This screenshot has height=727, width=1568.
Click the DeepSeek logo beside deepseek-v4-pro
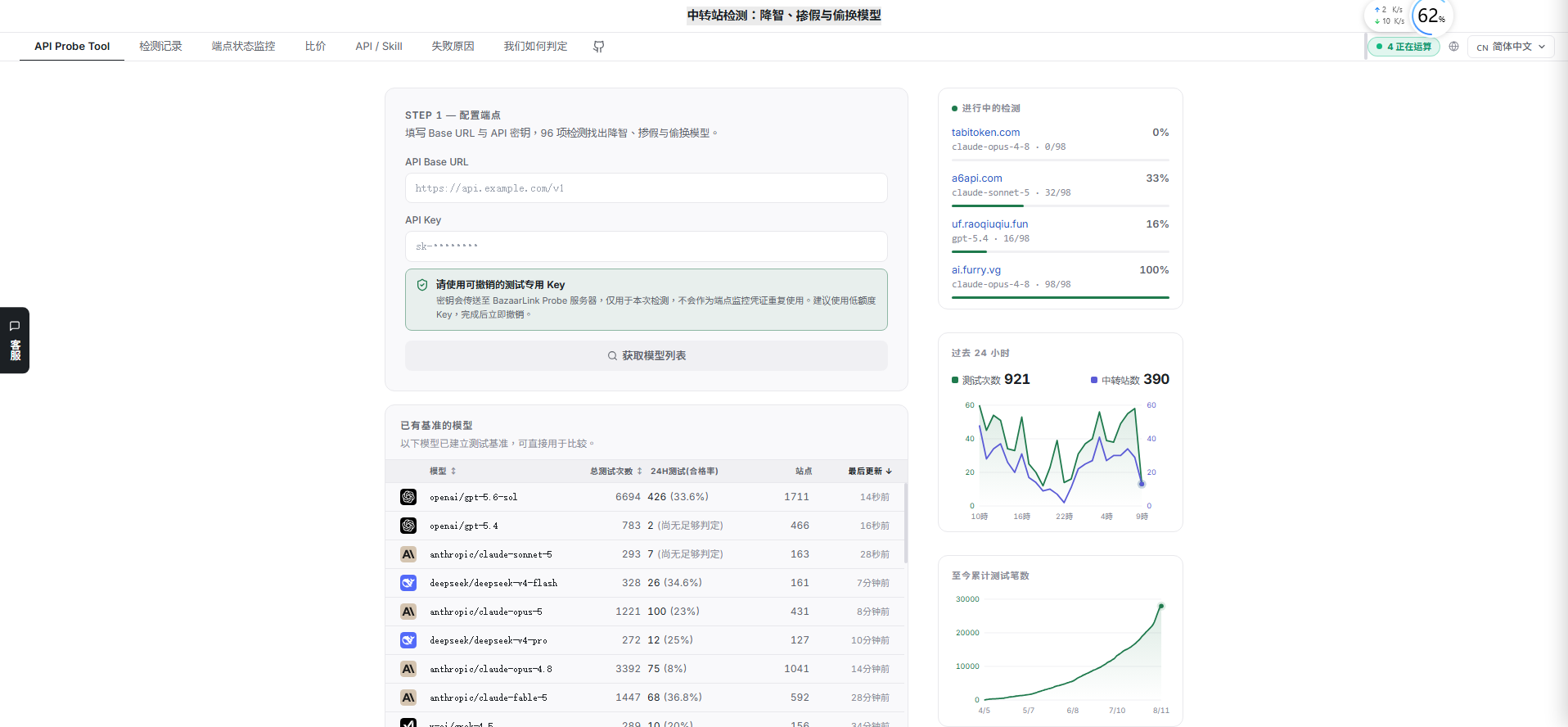coord(408,640)
